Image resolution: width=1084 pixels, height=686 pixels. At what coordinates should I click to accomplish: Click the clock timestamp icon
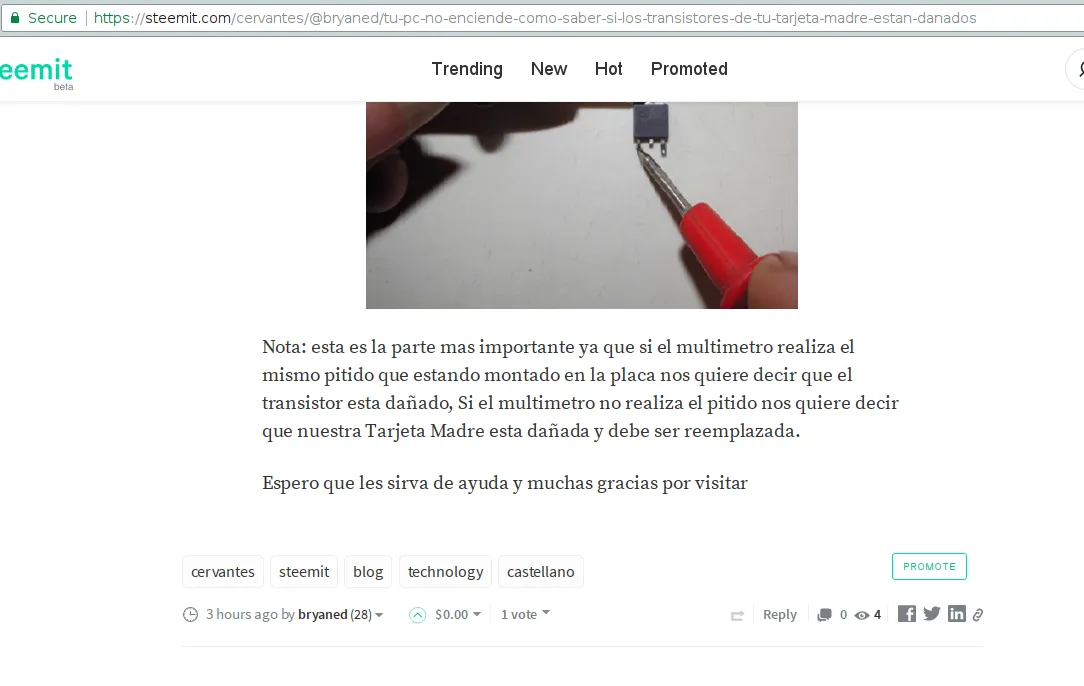[x=190, y=614]
